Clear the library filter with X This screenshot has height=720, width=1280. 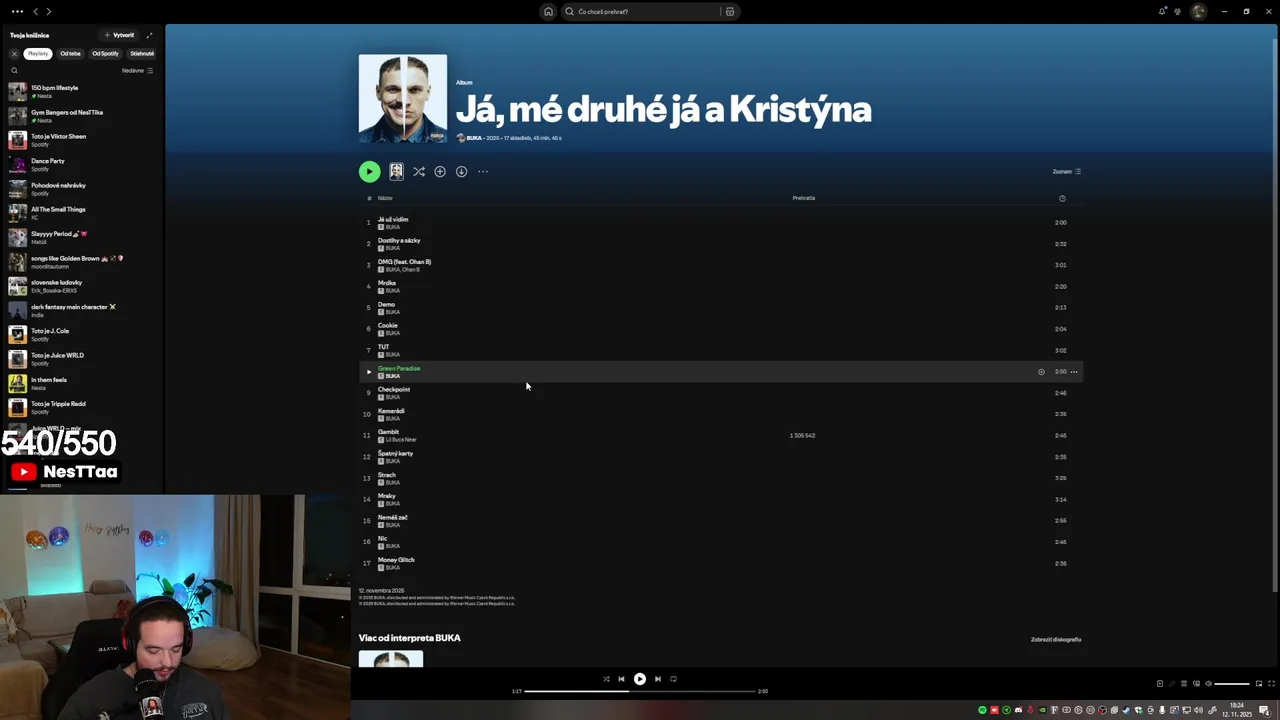(x=14, y=53)
